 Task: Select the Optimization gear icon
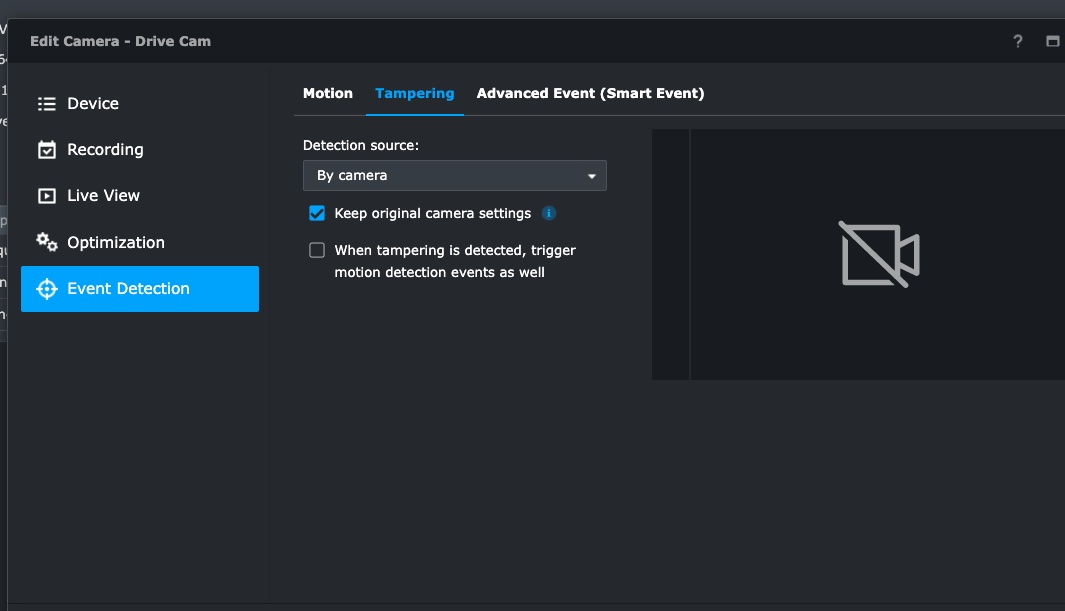point(46,242)
